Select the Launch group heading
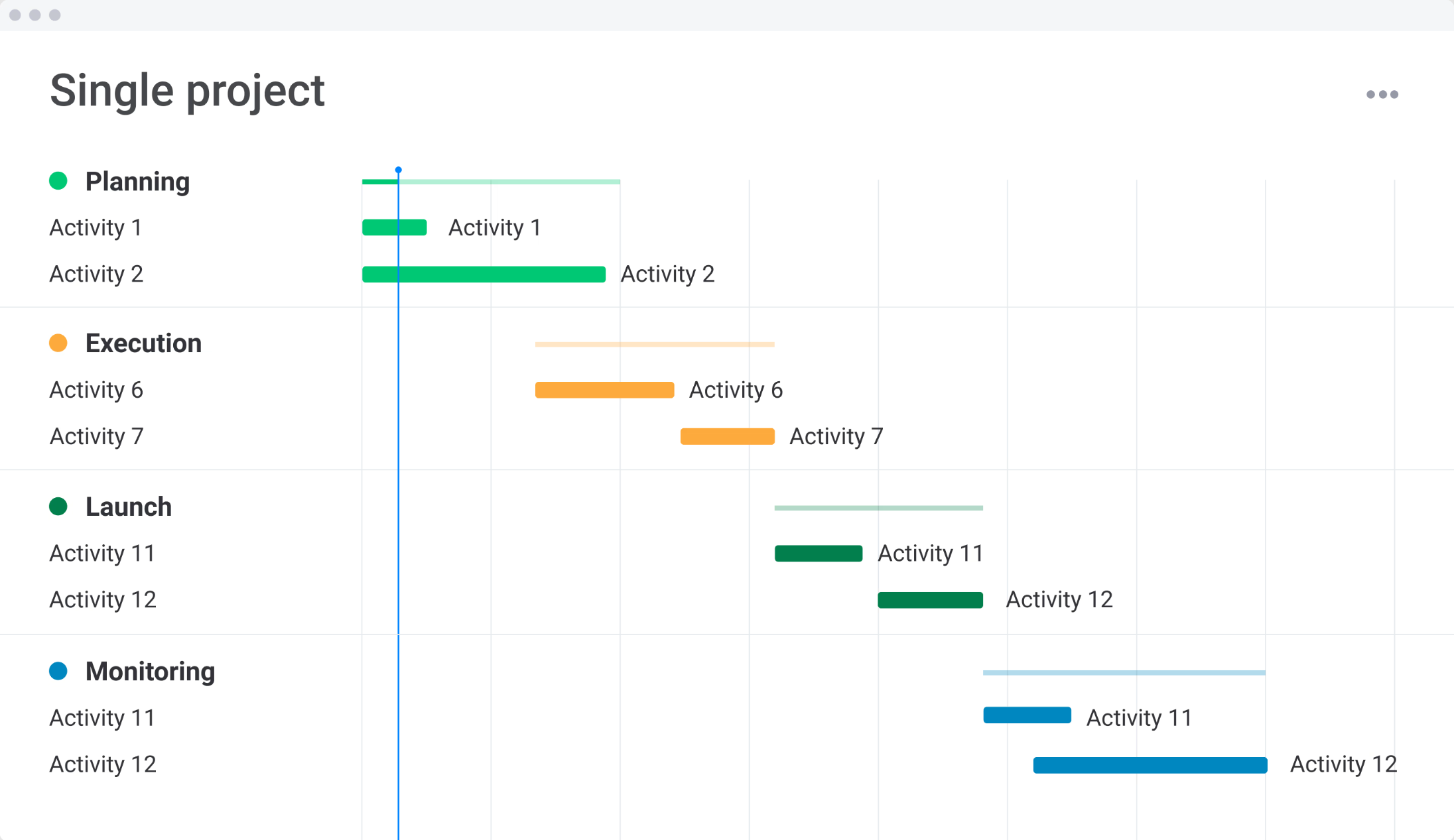Screen dimensions: 1454x840 129,507
